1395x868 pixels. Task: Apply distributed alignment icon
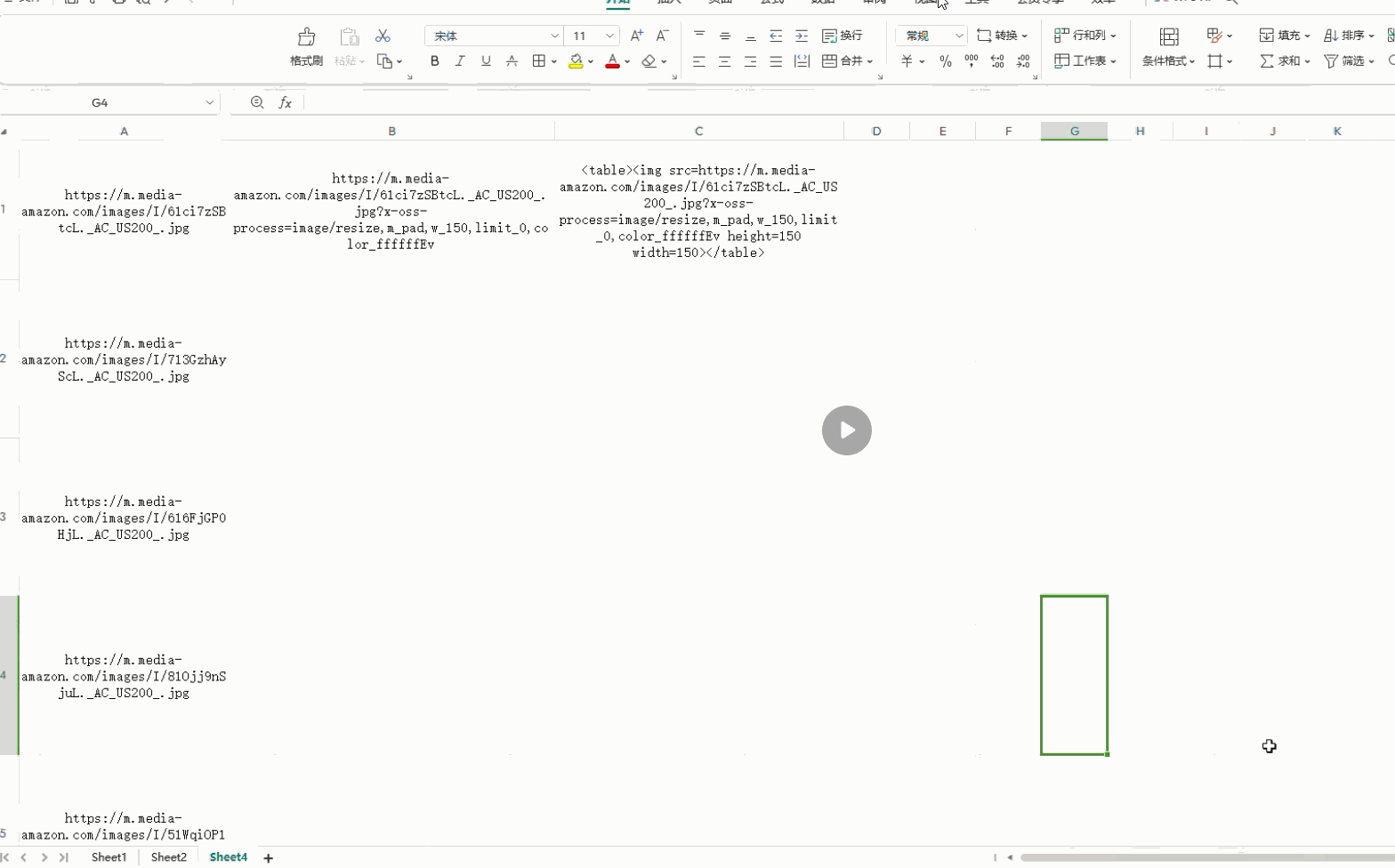click(802, 61)
